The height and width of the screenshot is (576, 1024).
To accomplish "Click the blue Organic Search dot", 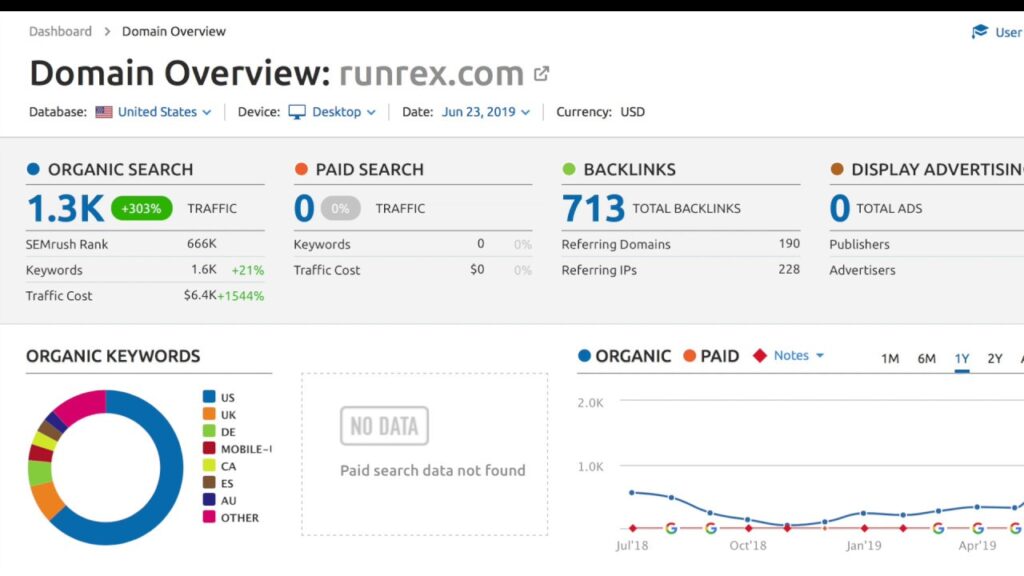I will click(33, 169).
